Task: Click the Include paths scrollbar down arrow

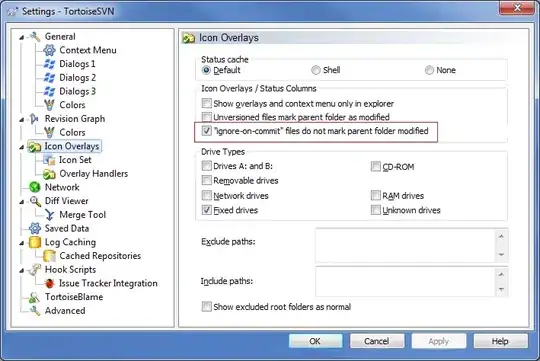Action: click(501, 289)
